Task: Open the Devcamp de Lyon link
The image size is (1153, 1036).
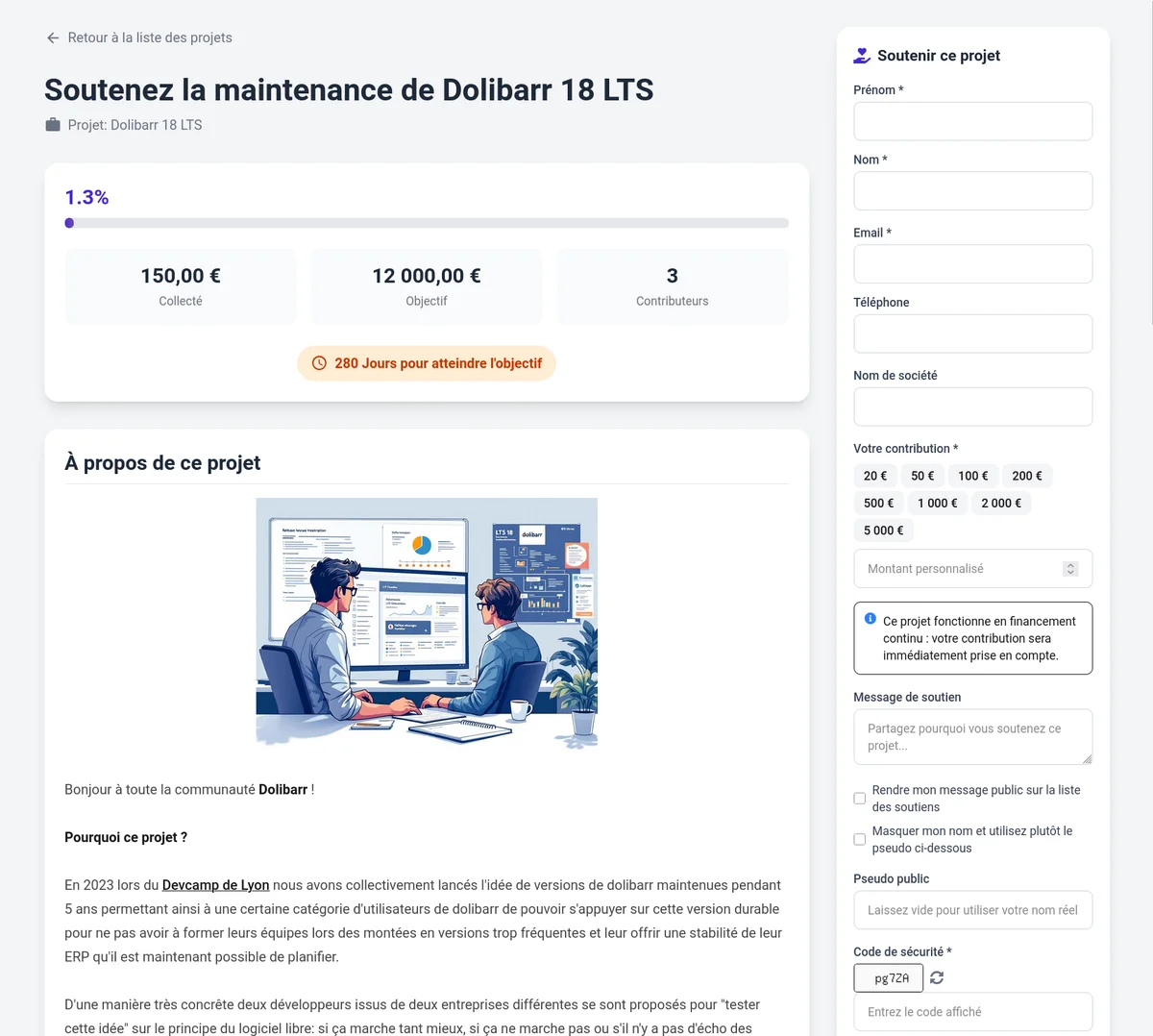Action: tap(215, 885)
